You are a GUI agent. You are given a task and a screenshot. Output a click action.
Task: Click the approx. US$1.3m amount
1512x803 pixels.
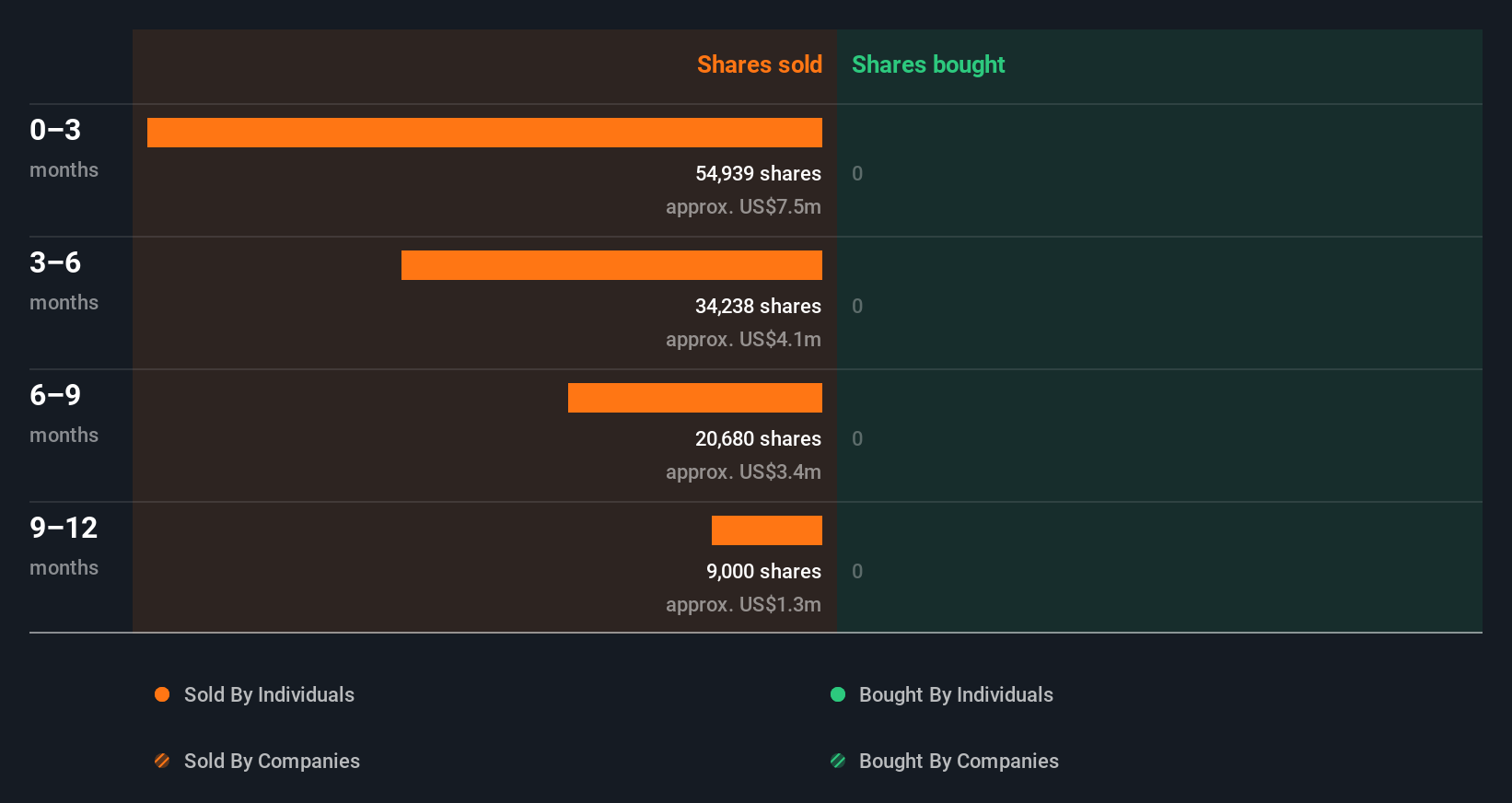743,605
